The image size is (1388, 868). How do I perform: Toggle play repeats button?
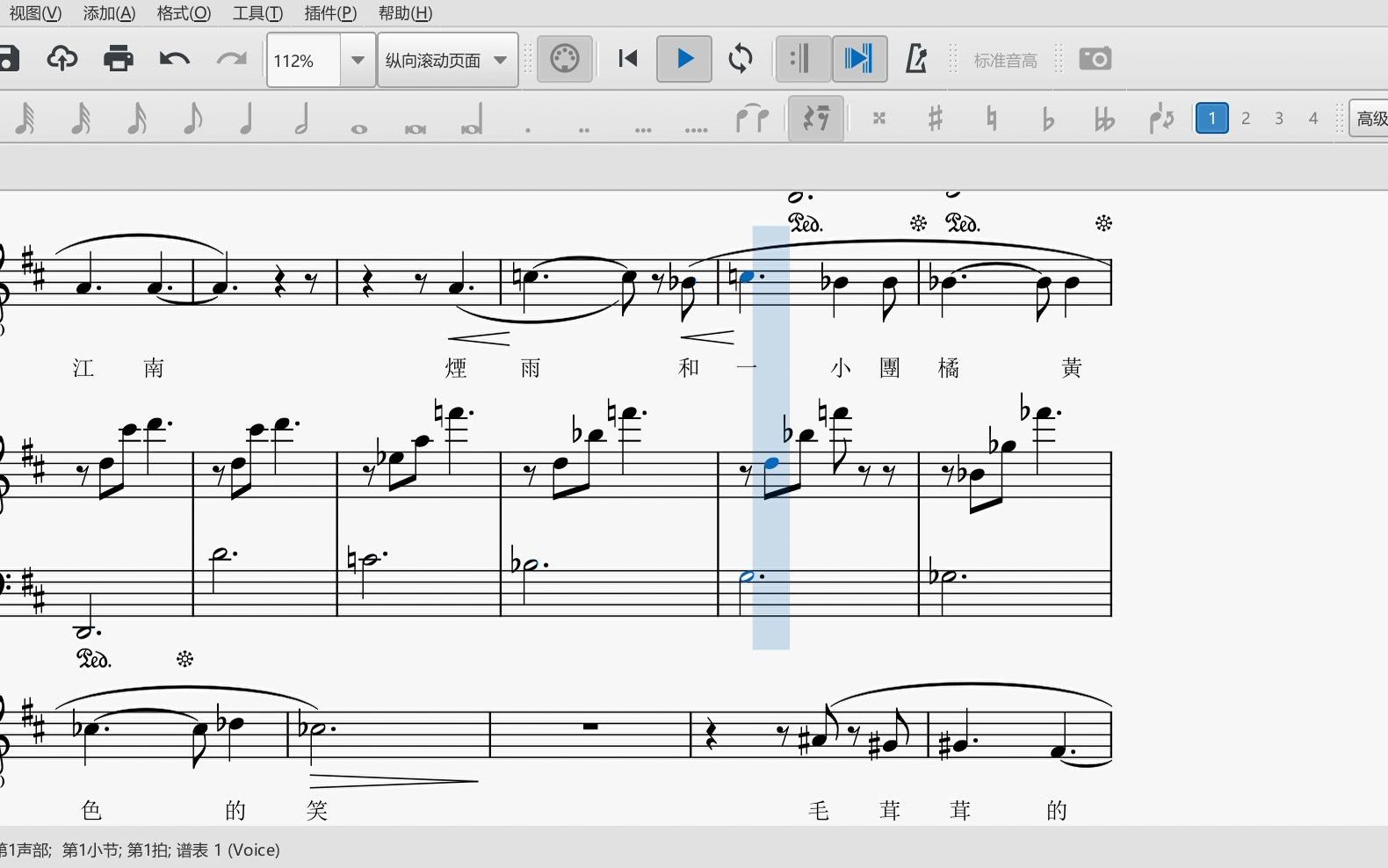tap(803, 59)
